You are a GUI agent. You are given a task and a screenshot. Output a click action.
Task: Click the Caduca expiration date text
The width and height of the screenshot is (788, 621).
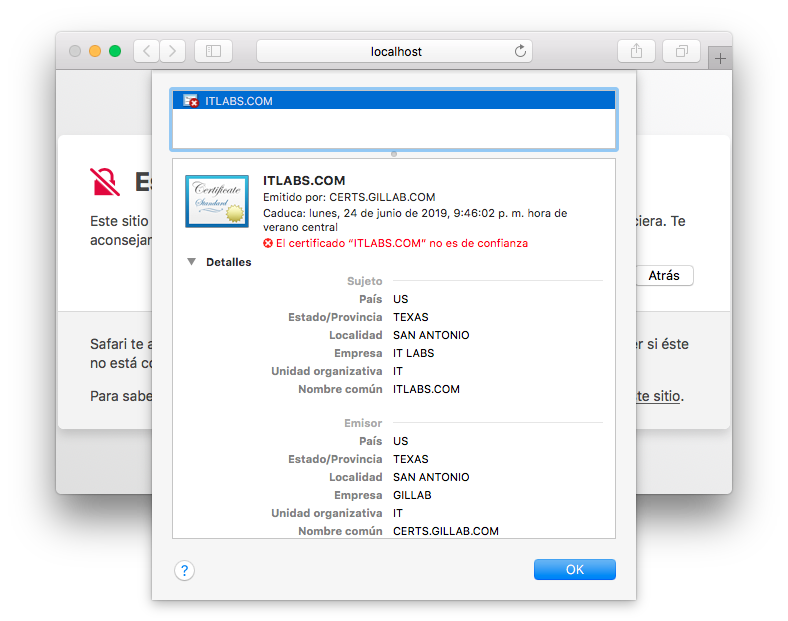(x=415, y=220)
